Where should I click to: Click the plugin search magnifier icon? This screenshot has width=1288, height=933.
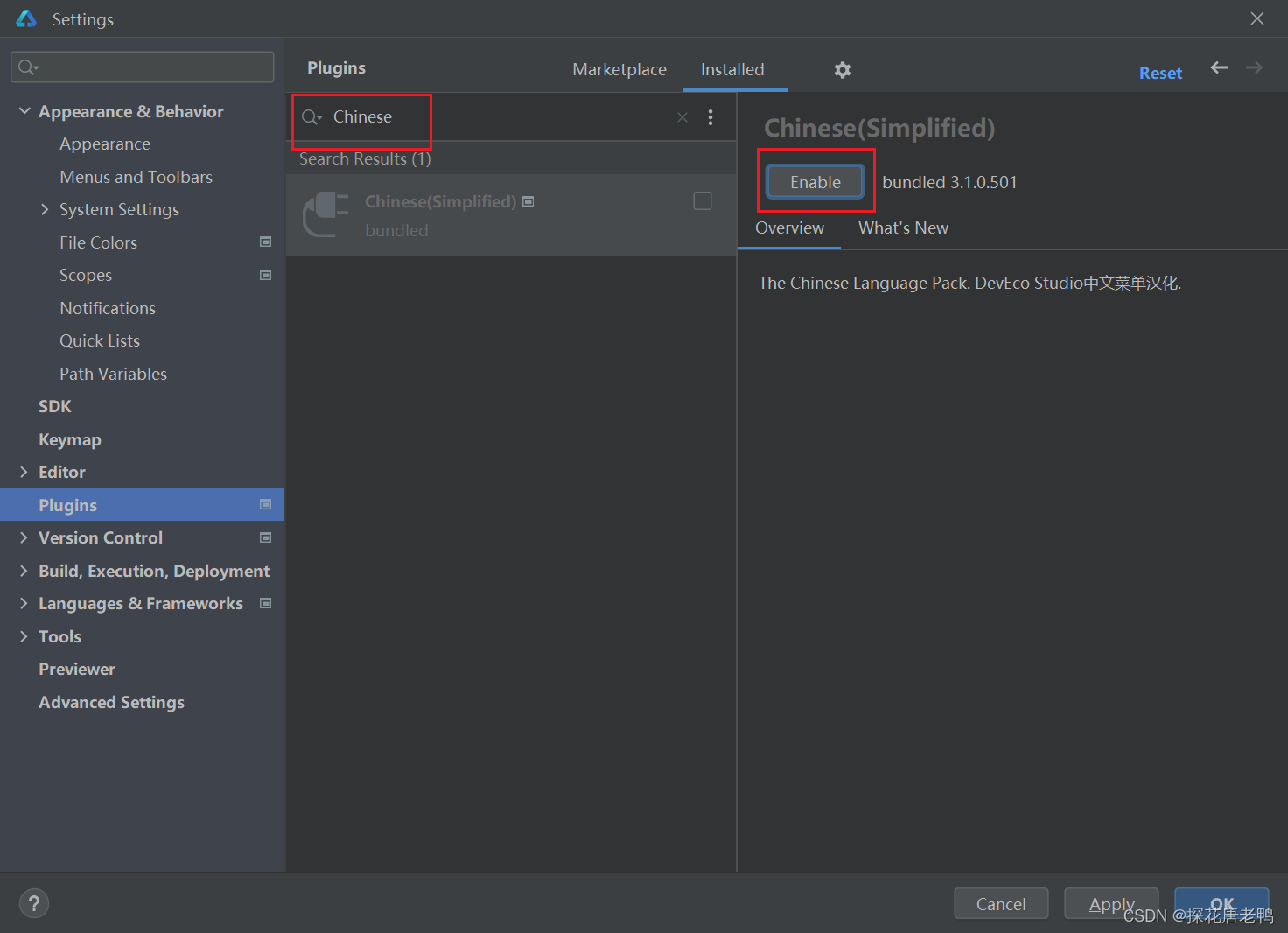[311, 117]
